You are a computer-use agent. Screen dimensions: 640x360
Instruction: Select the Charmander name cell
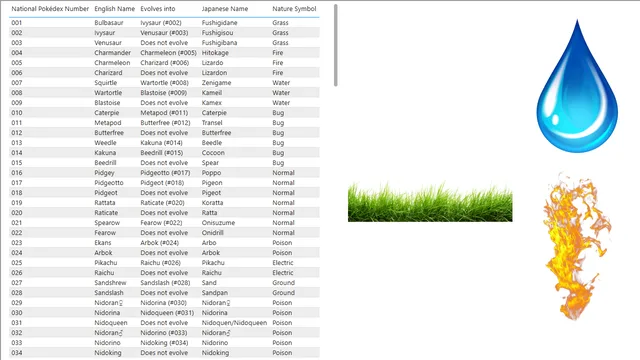113,53
